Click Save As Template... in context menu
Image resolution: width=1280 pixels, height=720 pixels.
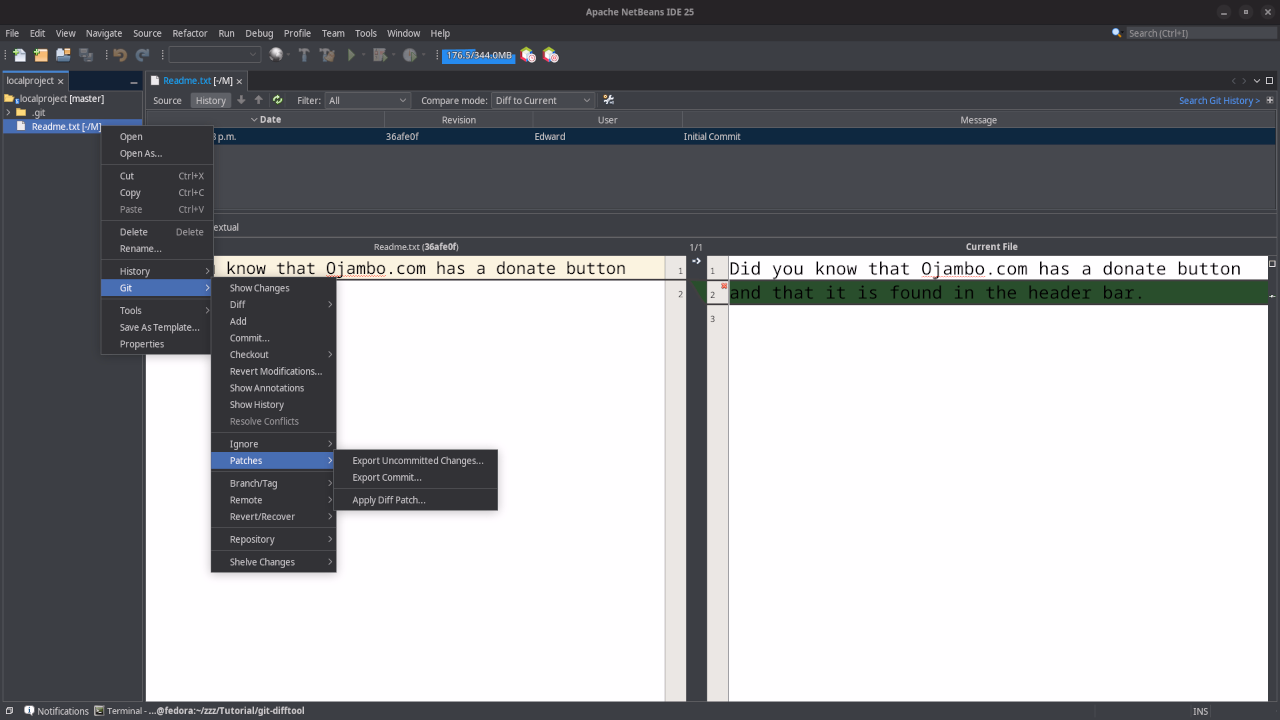pyautogui.click(x=157, y=327)
